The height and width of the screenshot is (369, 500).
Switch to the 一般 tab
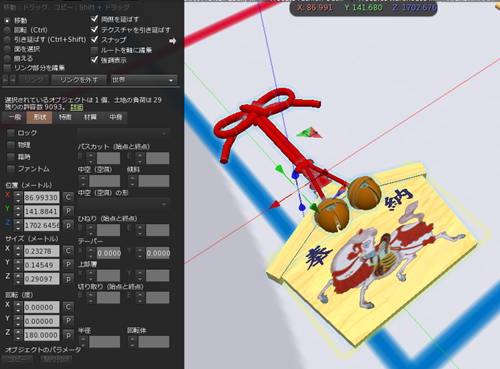click(x=15, y=117)
